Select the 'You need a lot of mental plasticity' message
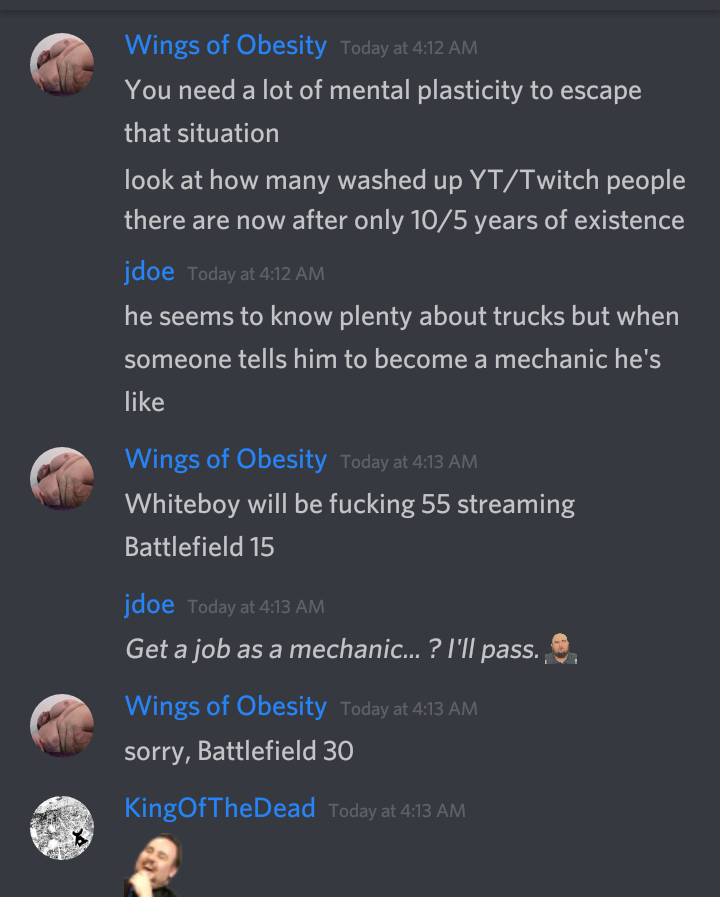 [x=383, y=112]
